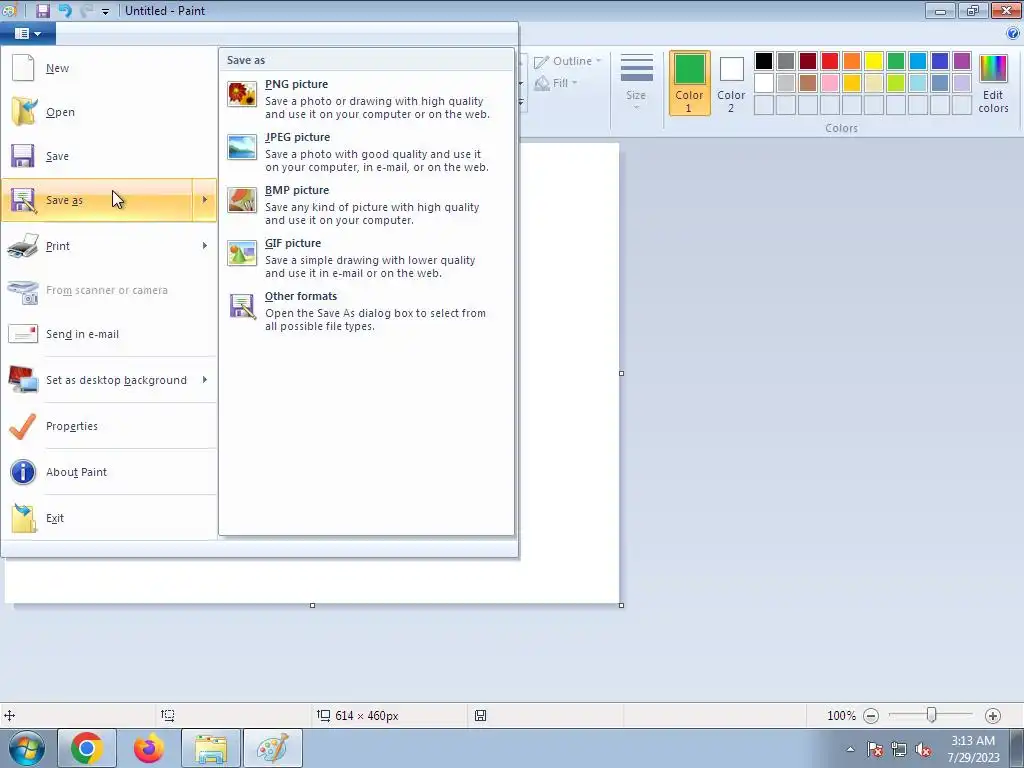
Task: Click the Save floppy disk menu icon
Action: coord(23,156)
